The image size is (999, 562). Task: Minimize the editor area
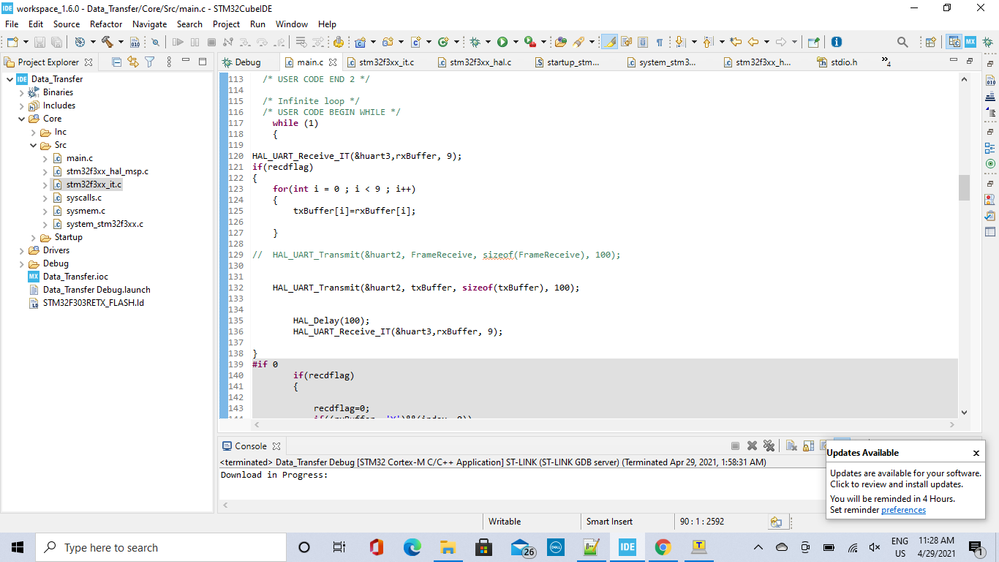click(953, 61)
